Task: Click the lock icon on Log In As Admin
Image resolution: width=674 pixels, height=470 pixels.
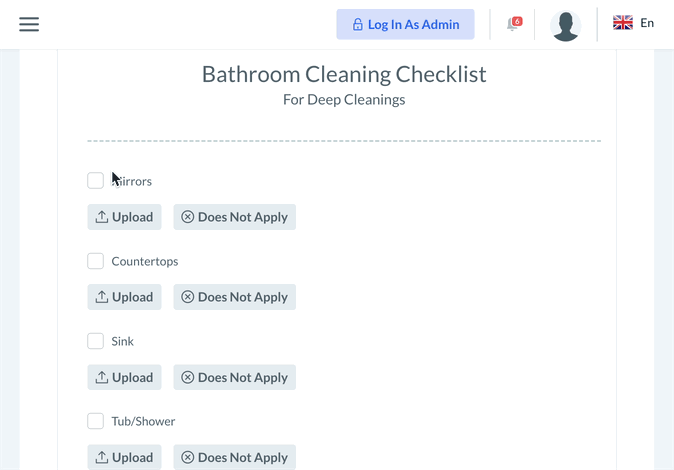Action: (357, 25)
